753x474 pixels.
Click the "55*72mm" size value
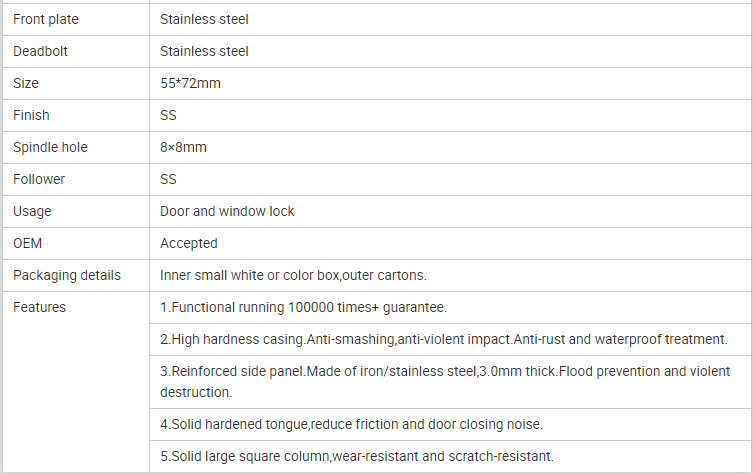click(x=190, y=83)
